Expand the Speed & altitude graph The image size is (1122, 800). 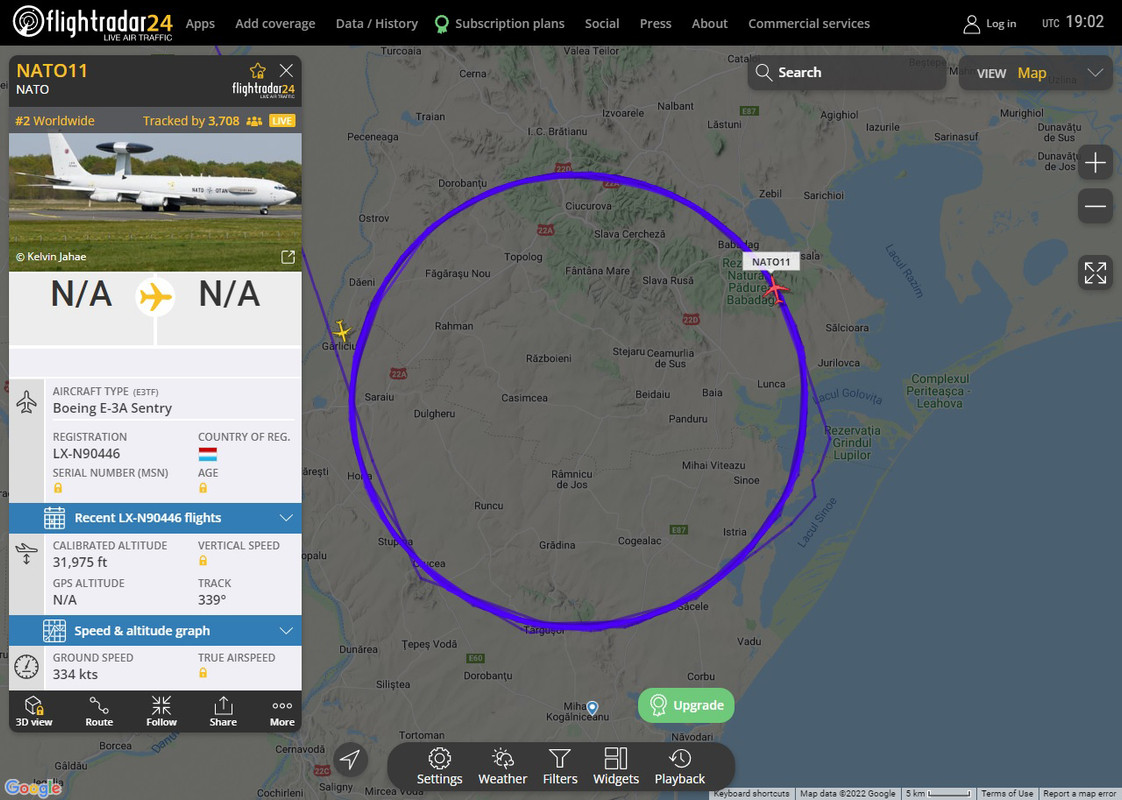tap(155, 630)
